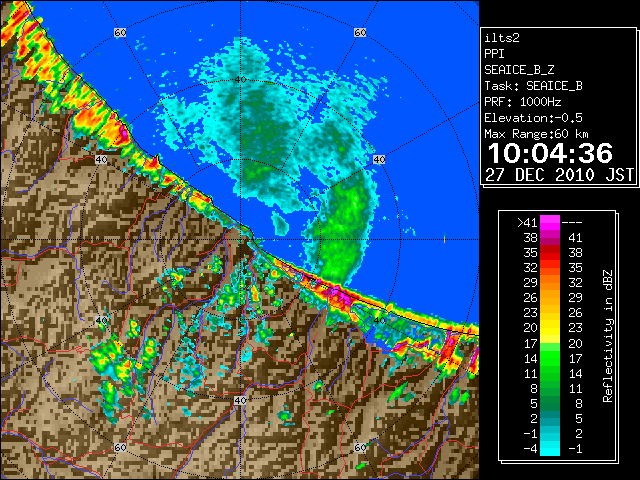
Task: Click the "40" range label at the bottom of the center axis
Action: click(x=240, y=400)
